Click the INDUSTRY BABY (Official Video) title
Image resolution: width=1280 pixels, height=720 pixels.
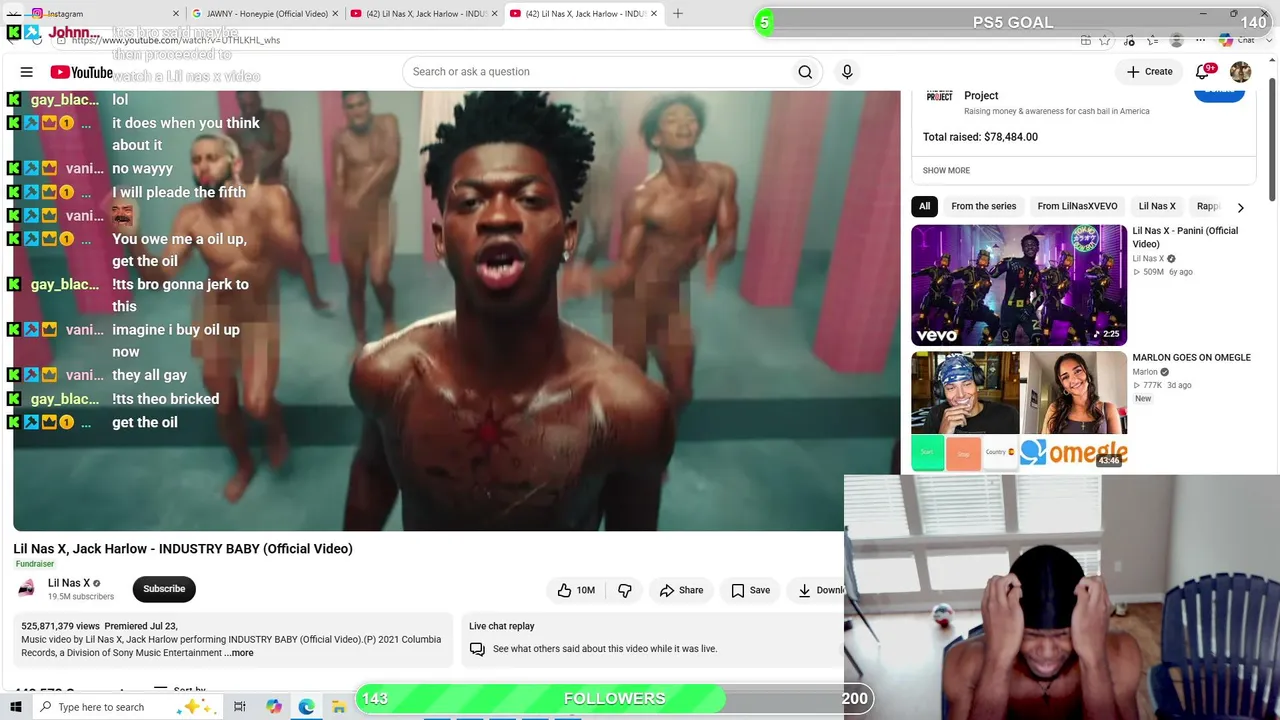(183, 549)
